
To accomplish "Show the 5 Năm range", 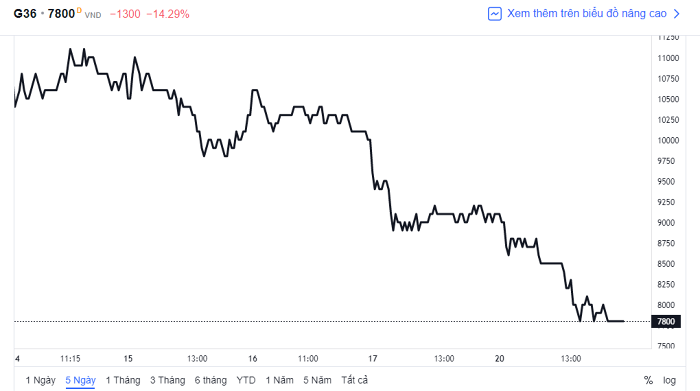I will click(x=317, y=380).
